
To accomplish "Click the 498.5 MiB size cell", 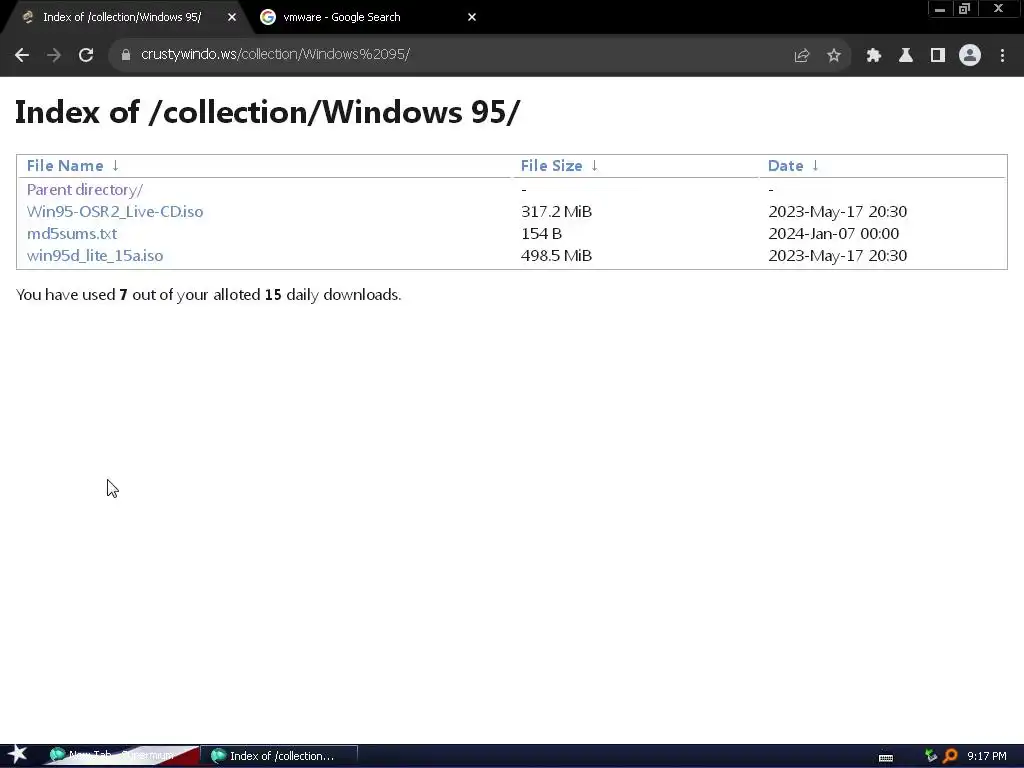I will click(556, 256).
